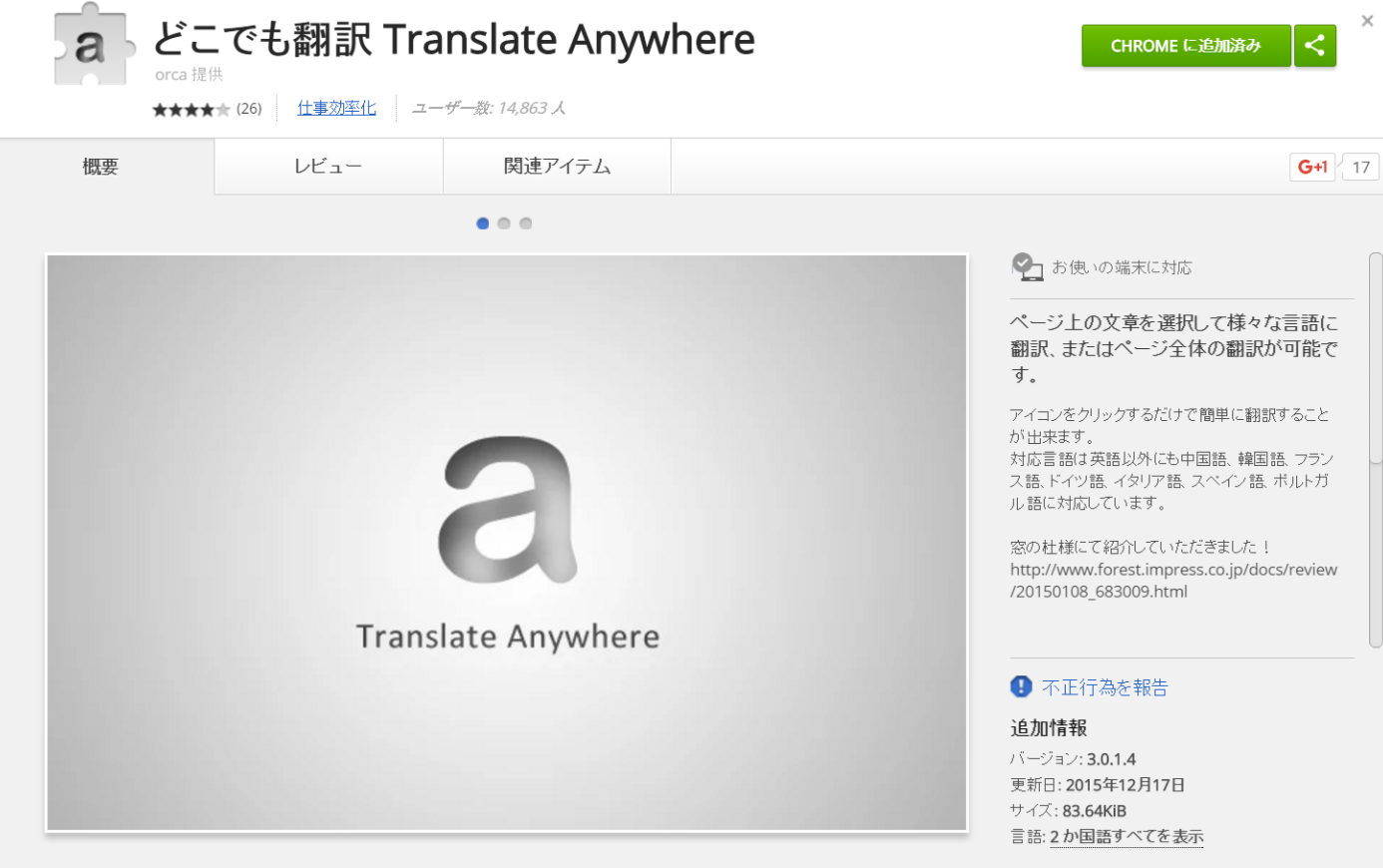Click the blue report abuse exclamation icon
The image size is (1383, 868).
[1021, 686]
